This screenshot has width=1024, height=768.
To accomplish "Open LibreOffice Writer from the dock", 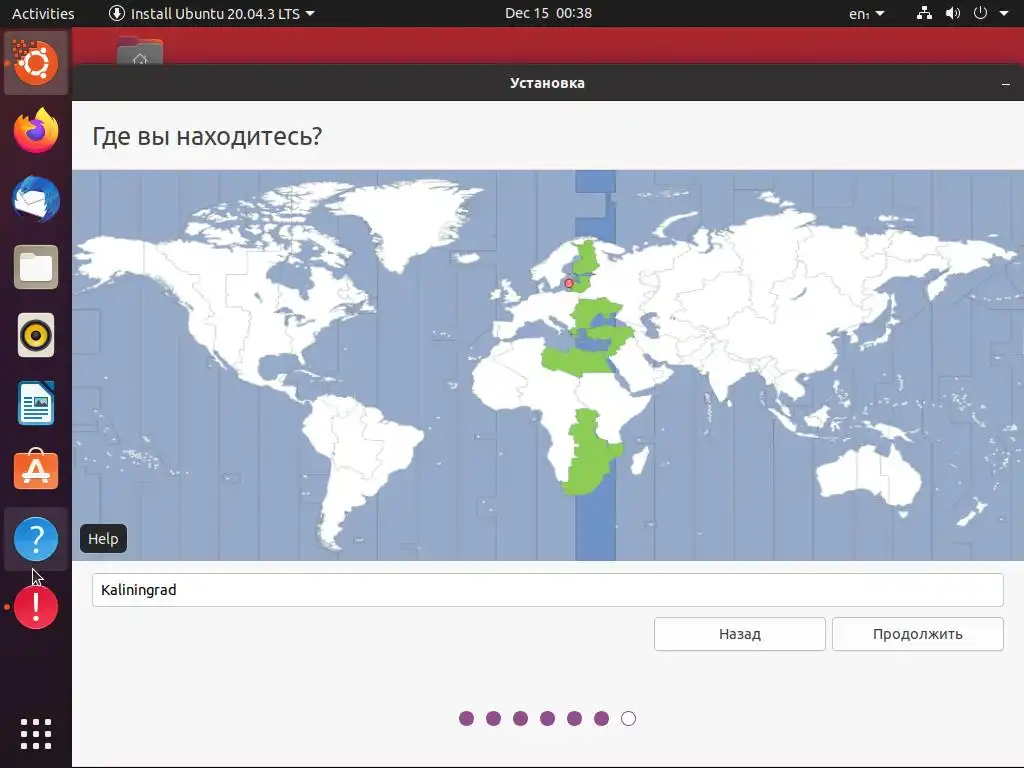I will click(x=36, y=404).
